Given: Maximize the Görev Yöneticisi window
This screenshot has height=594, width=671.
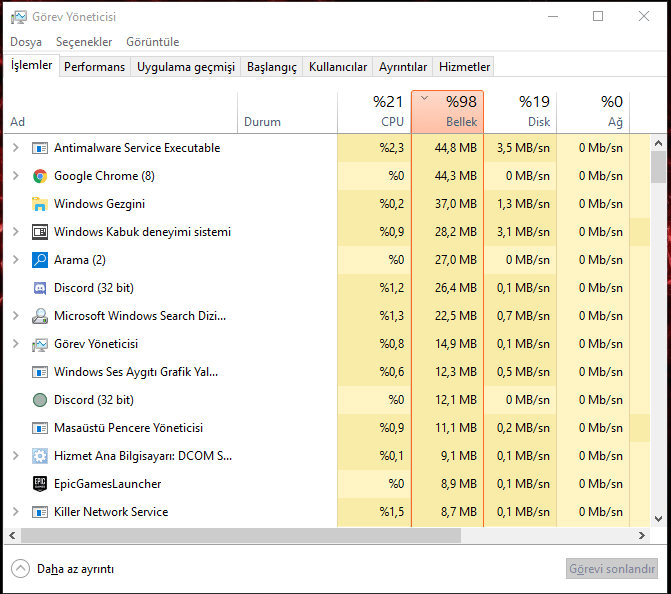Looking at the screenshot, I should (598, 16).
